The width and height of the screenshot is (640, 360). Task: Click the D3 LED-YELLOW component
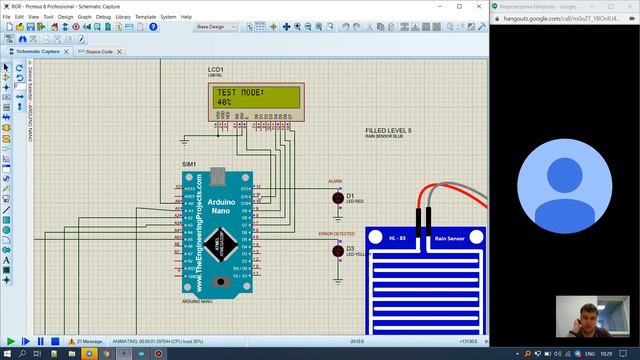pyautogui.click(x=338, y=251)
